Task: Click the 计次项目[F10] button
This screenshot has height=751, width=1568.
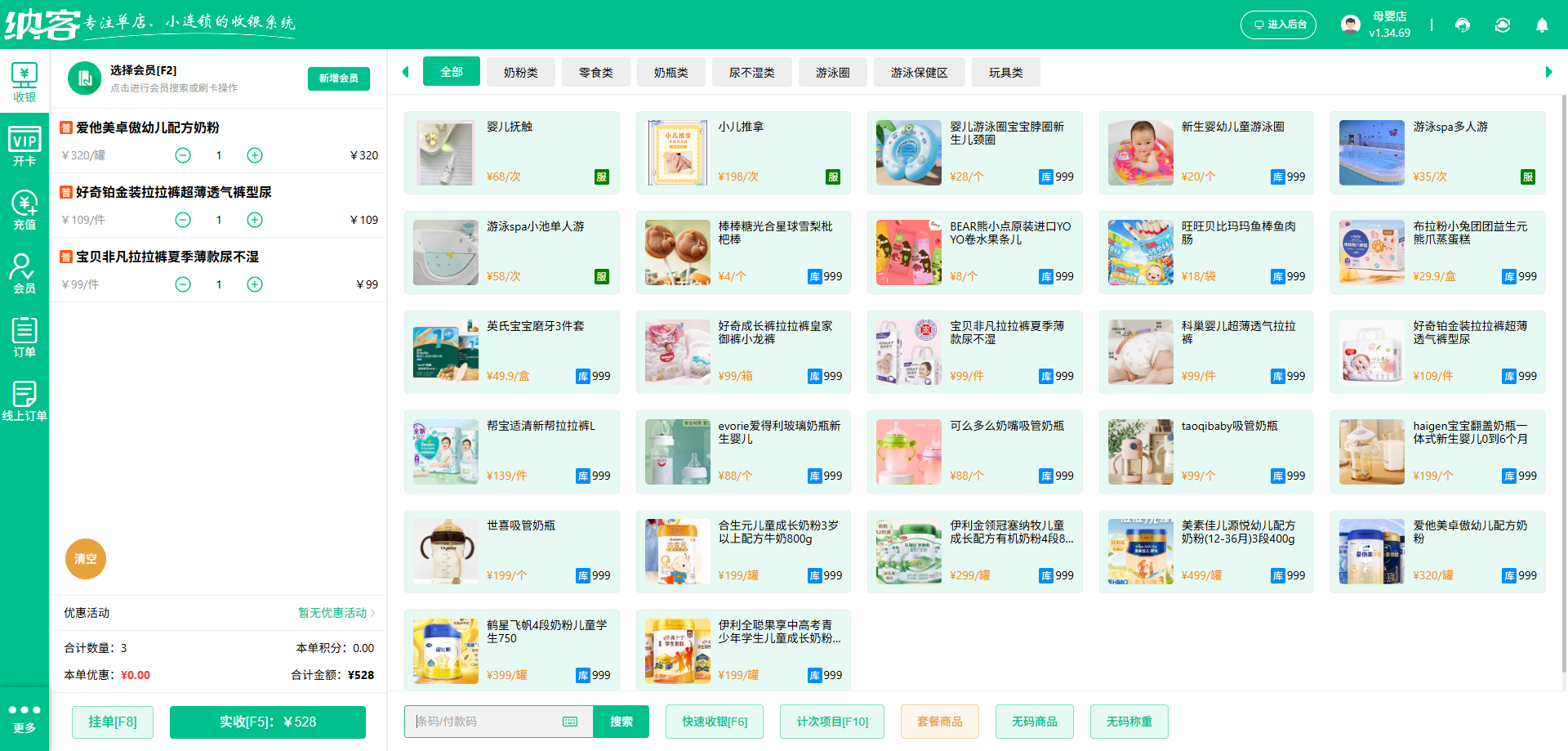Action: pyautogui.click(x=832, y=722)
